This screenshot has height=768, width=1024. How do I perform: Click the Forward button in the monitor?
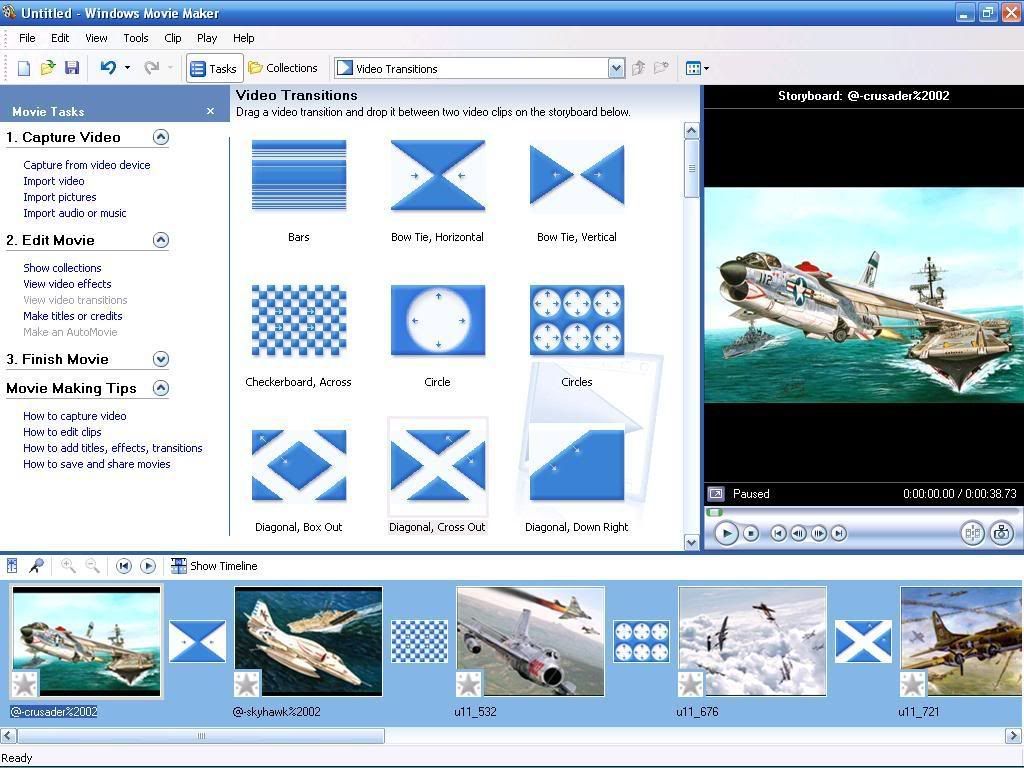point(839,534)
